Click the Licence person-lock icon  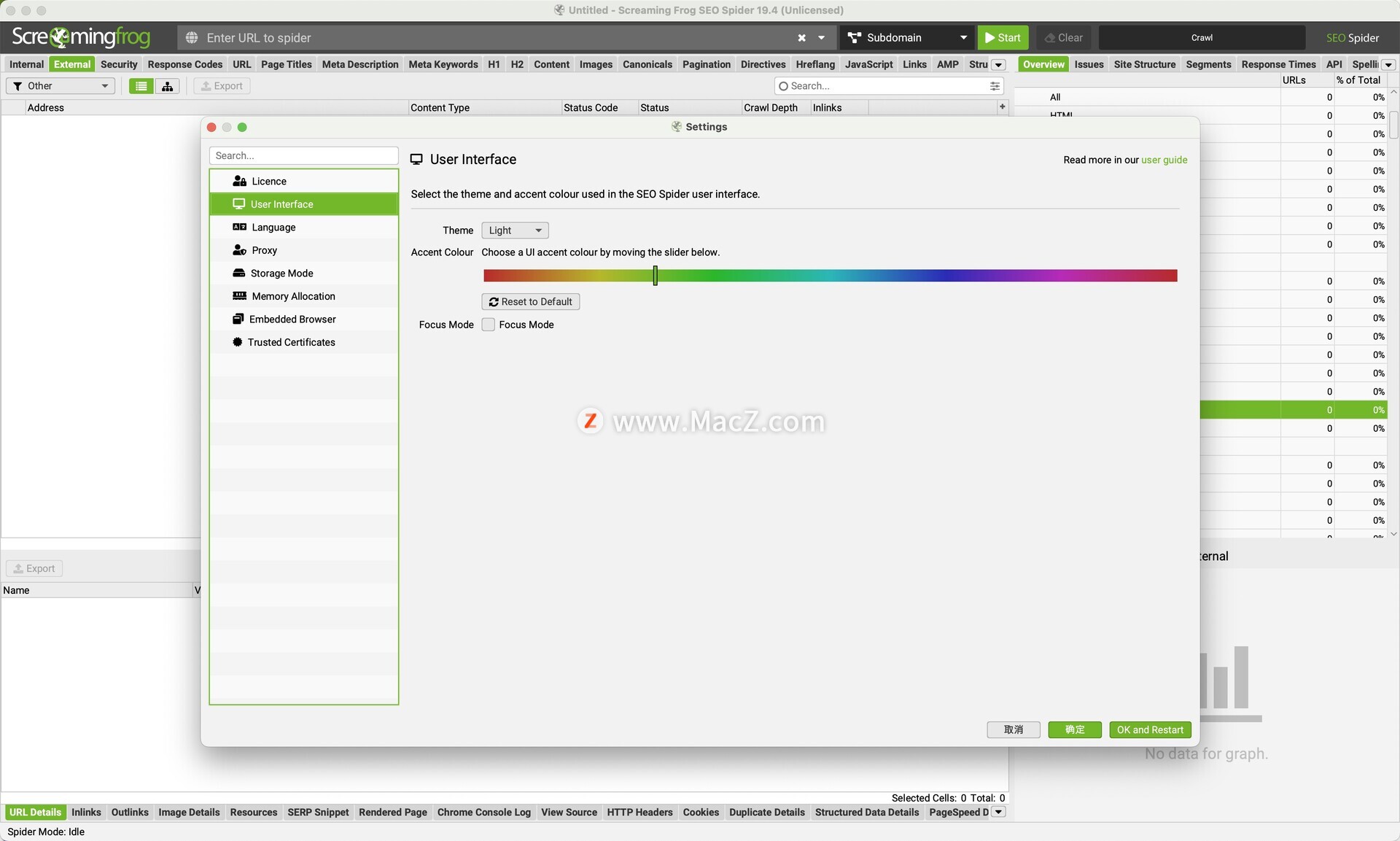click(x=239, y=181)
